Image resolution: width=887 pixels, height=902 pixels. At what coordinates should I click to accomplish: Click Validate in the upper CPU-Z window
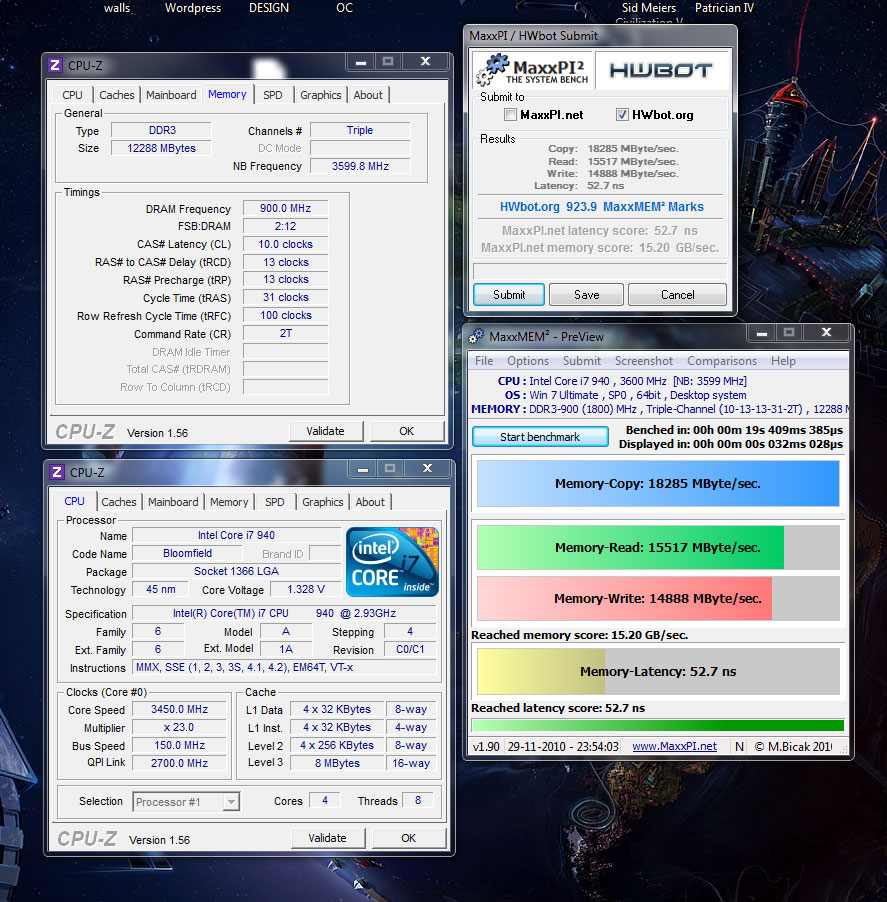[x=326, y=431]
